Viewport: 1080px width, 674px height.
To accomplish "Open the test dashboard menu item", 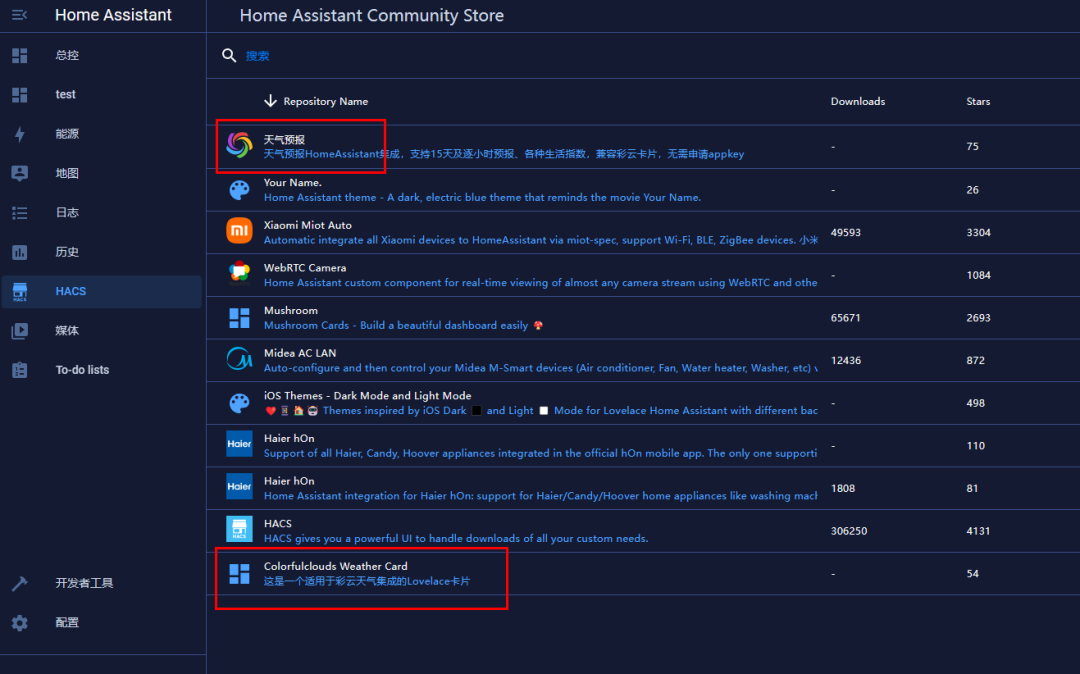I will [101, 94].
